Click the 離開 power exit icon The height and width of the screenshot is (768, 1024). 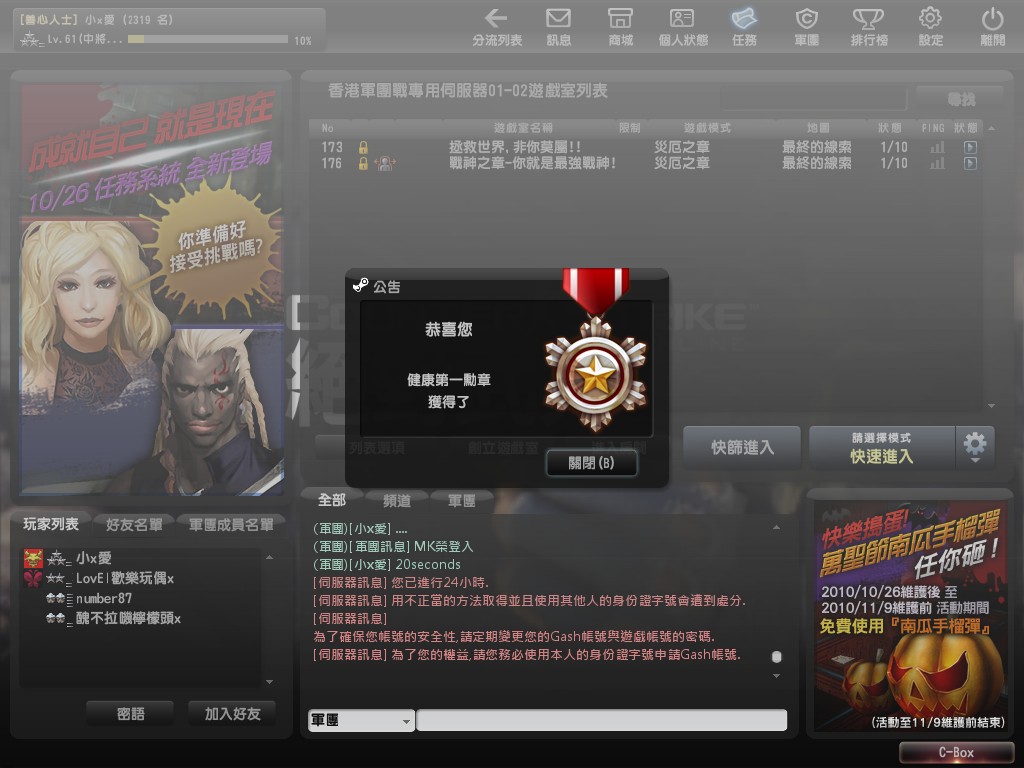[993, 27]
